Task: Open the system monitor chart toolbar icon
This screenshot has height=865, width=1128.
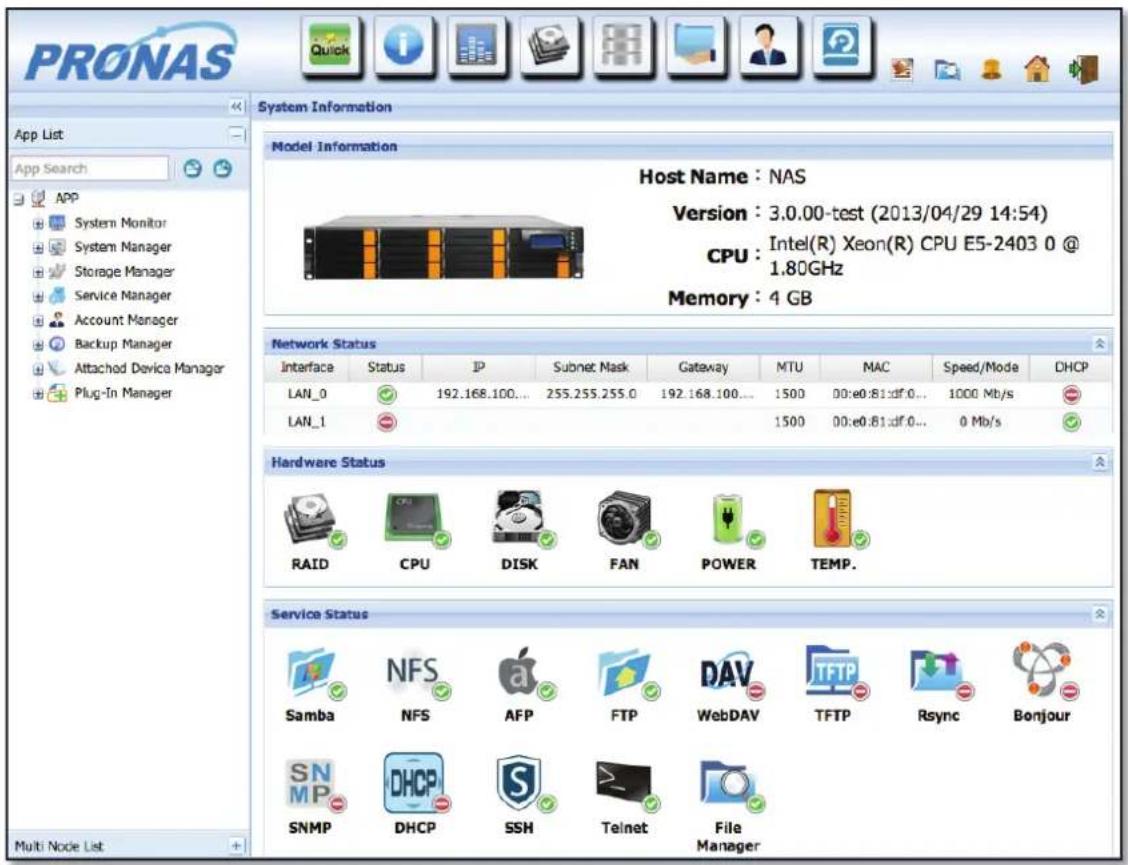Action: tap(477, 46)
